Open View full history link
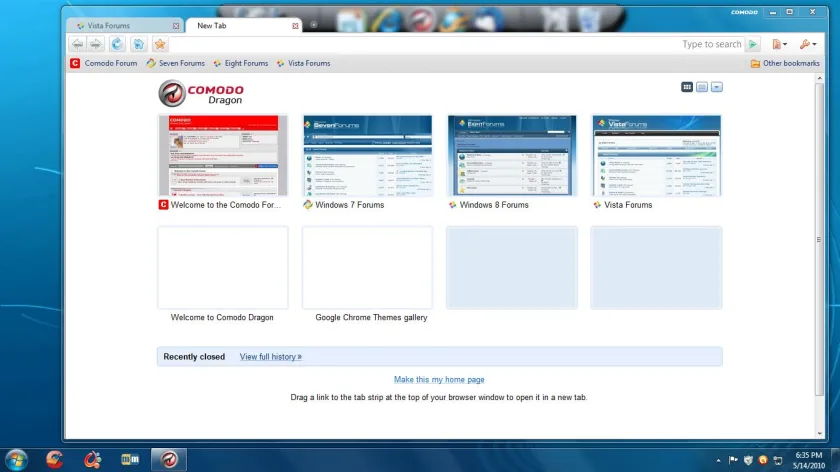The height and width of the screenshot is (472, 840). coord(271,357)
